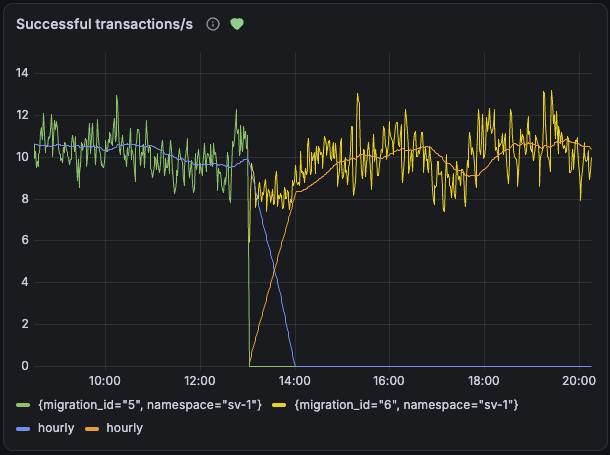Click the 0 y-axis label
The width and height of the screenshot is (610, 455).
[25, 366]
